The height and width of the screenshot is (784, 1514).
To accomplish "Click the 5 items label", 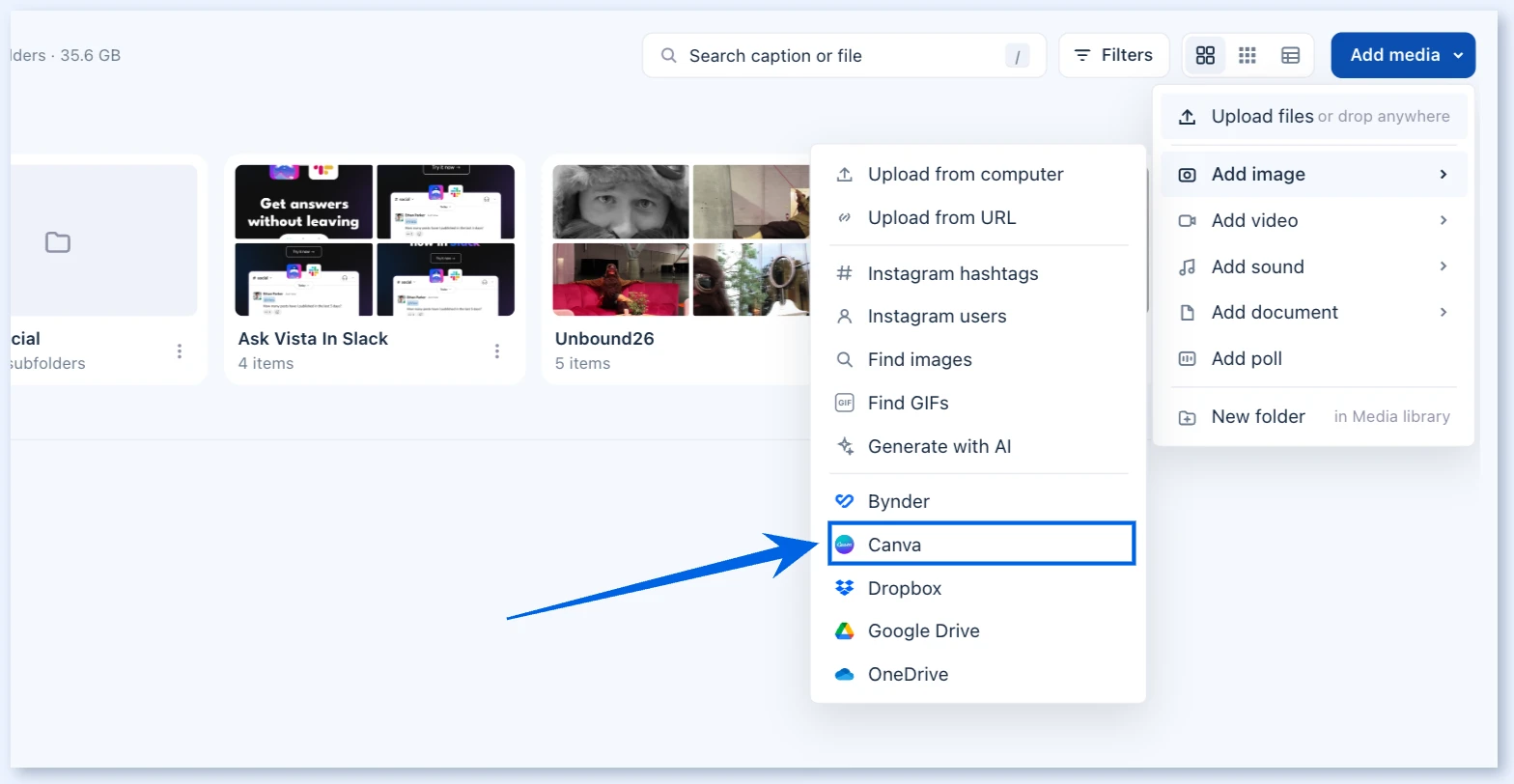I will [x=583, y=364].
